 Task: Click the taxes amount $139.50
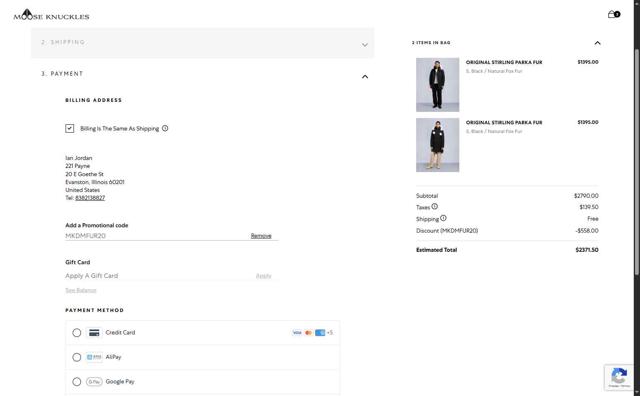coord(589,207)
